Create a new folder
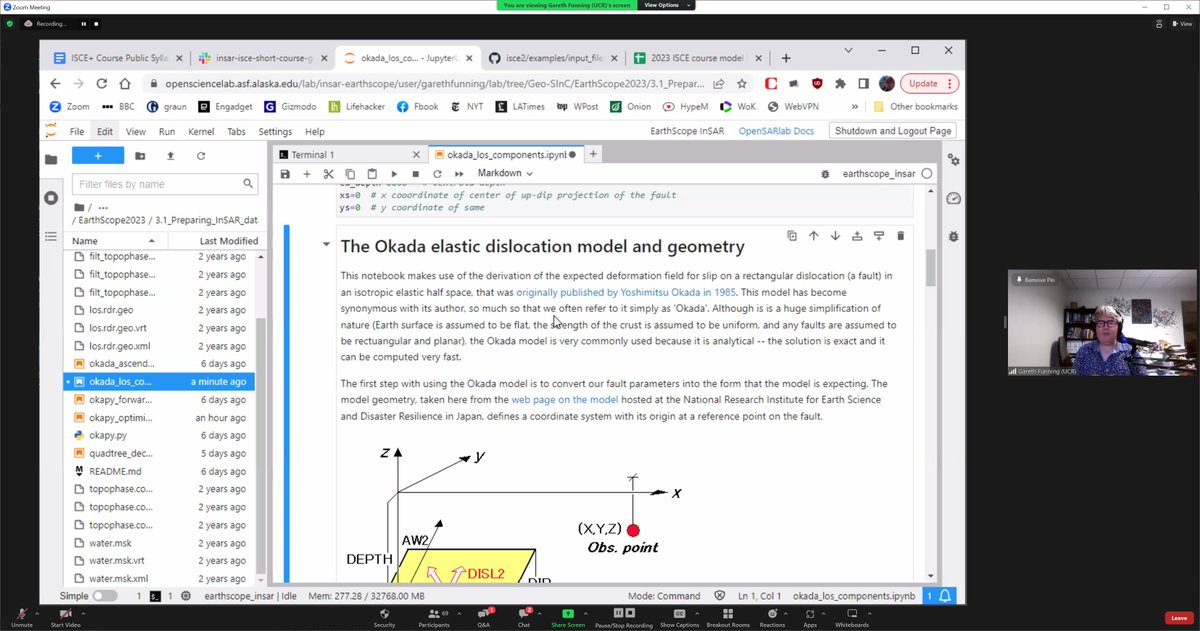This screenshot has height=631, width=1200. coord(140,156)
